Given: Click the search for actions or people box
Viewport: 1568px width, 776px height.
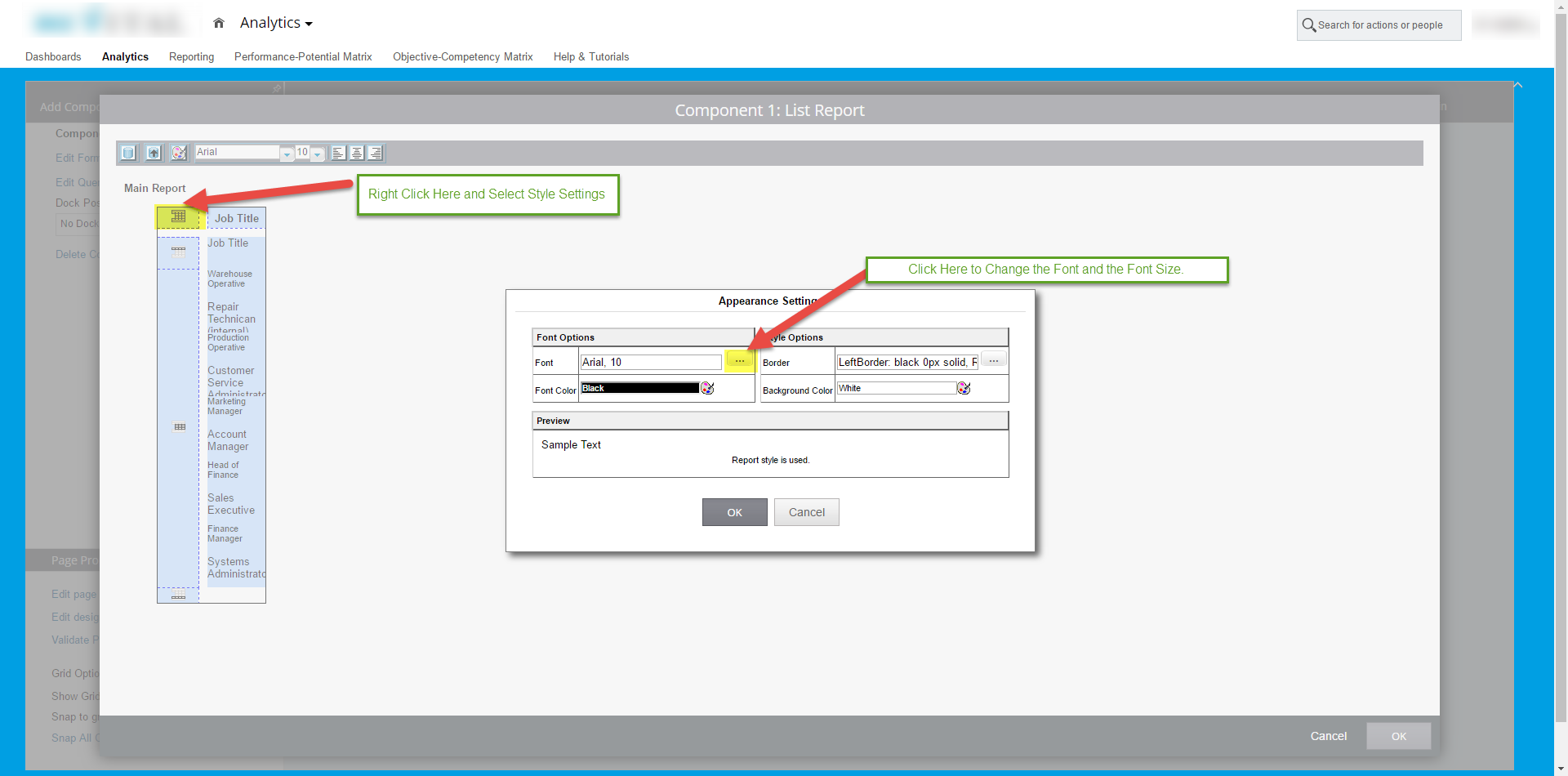Looking at the screenshot, I should pos(1379,25).
